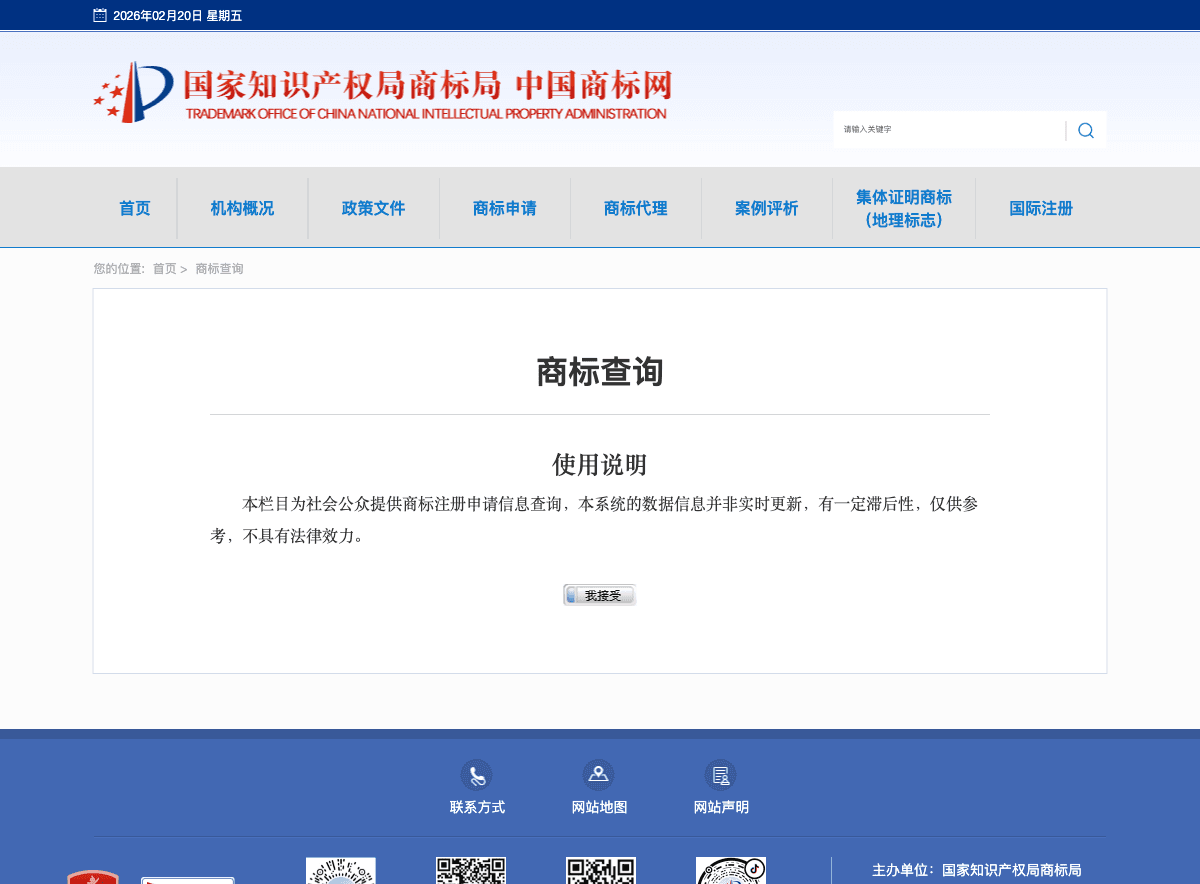Image resolution: width=1200 pixels, height=884 pixels.
Task: Open the Douyin QR code icon
Action: (x=731, y=870)
